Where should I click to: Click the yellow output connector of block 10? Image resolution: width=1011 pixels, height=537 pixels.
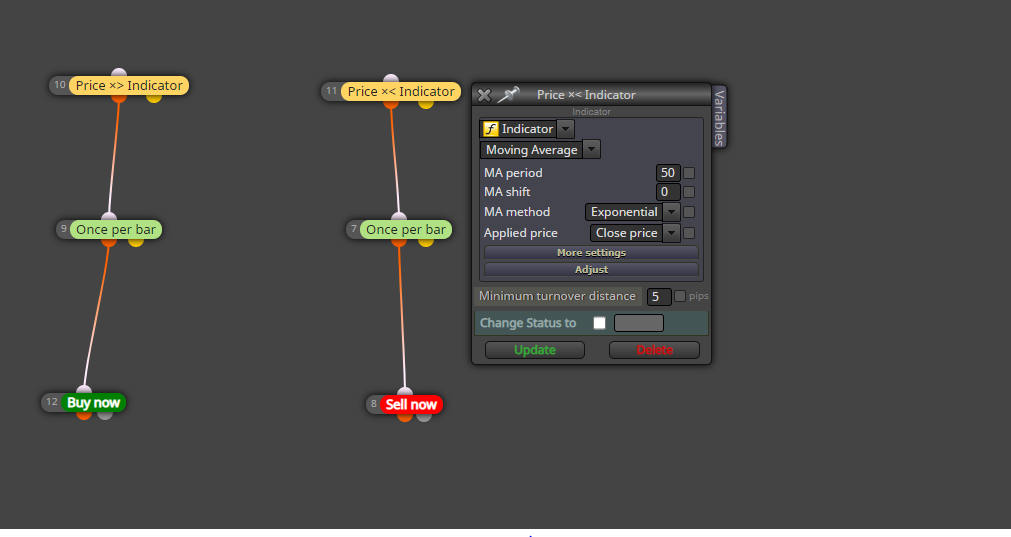point(154,98)
